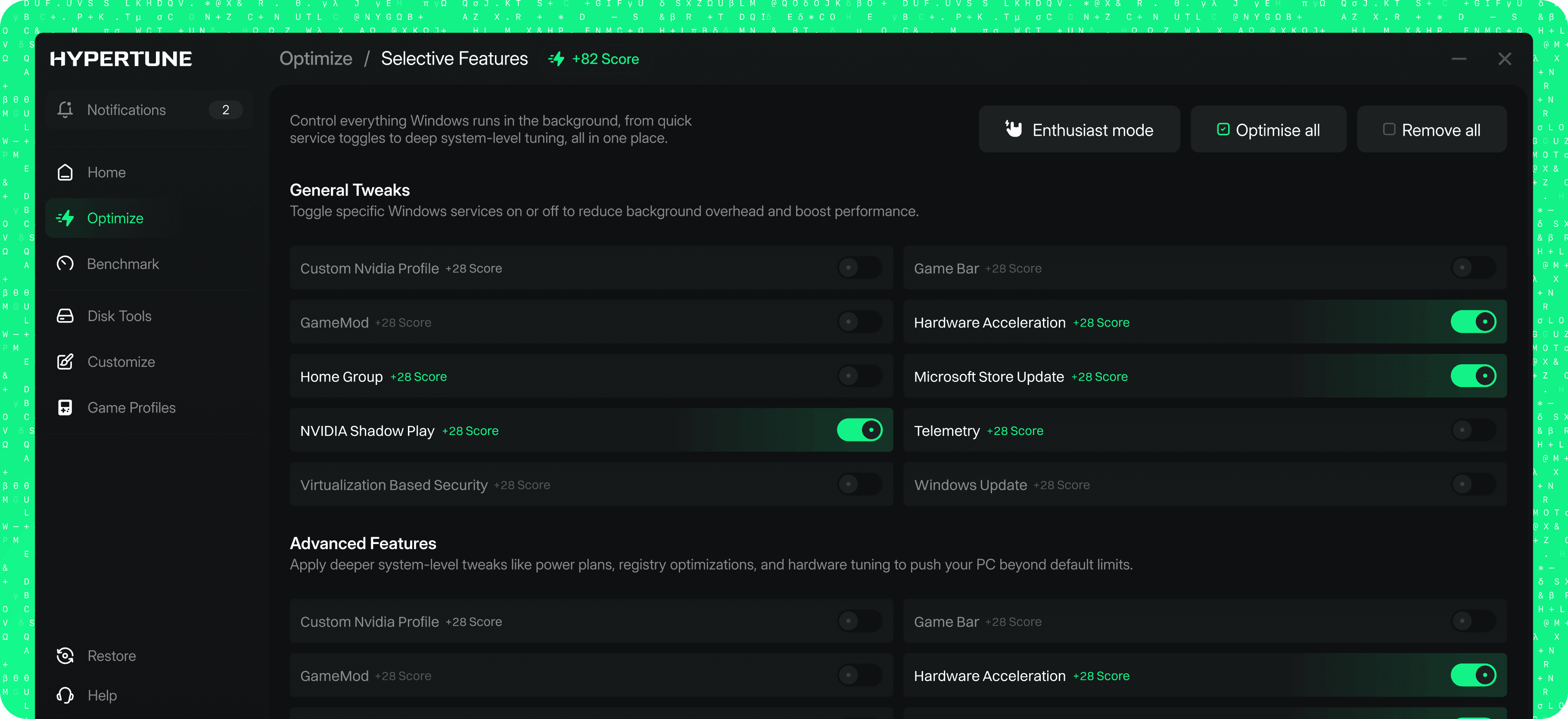Viewport: 1568px width, 719px height.
Task: Click the HYPERTUNE logo
Action: tap(121, 59)
